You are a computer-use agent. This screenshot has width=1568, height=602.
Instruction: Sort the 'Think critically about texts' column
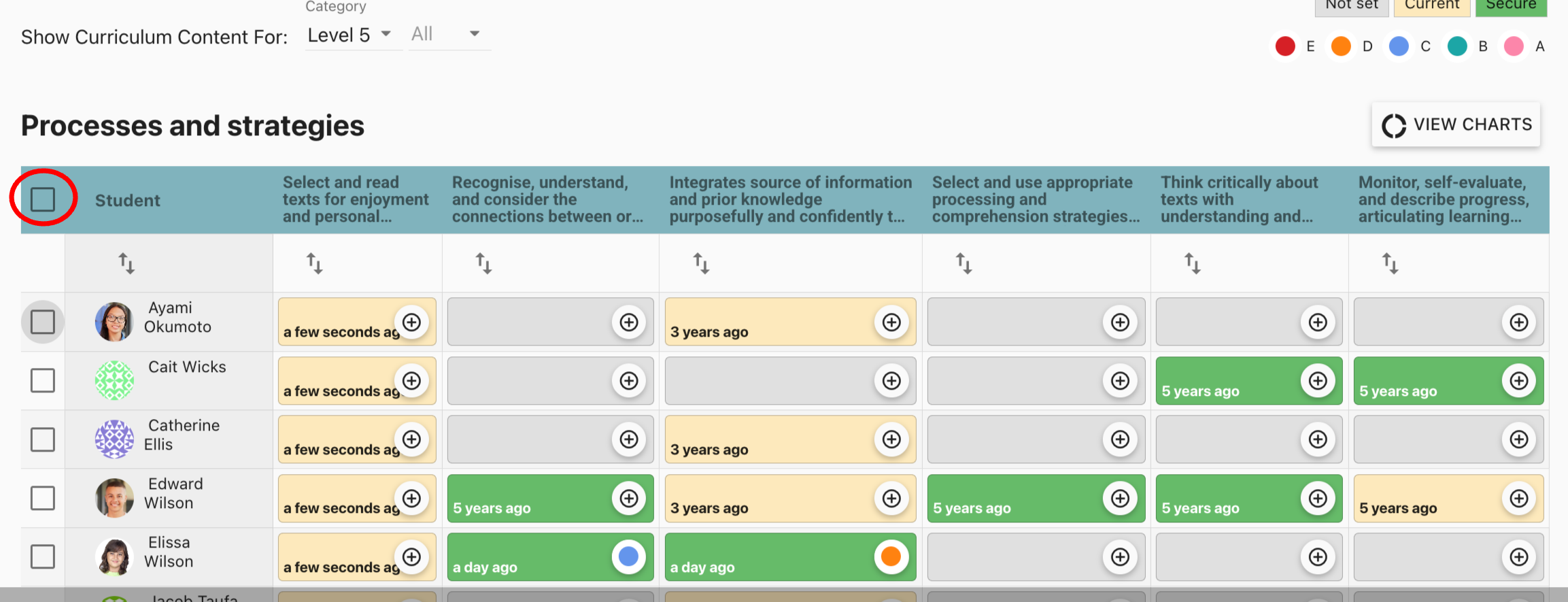[x=1192, y=263]
